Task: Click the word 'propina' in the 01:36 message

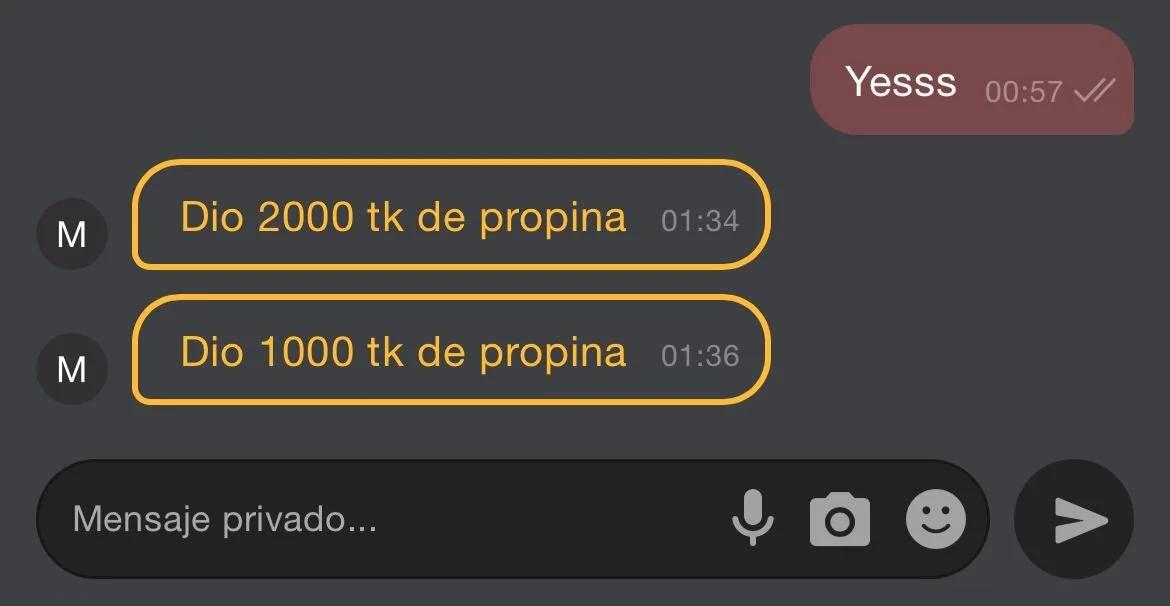Action: point(552,354)
